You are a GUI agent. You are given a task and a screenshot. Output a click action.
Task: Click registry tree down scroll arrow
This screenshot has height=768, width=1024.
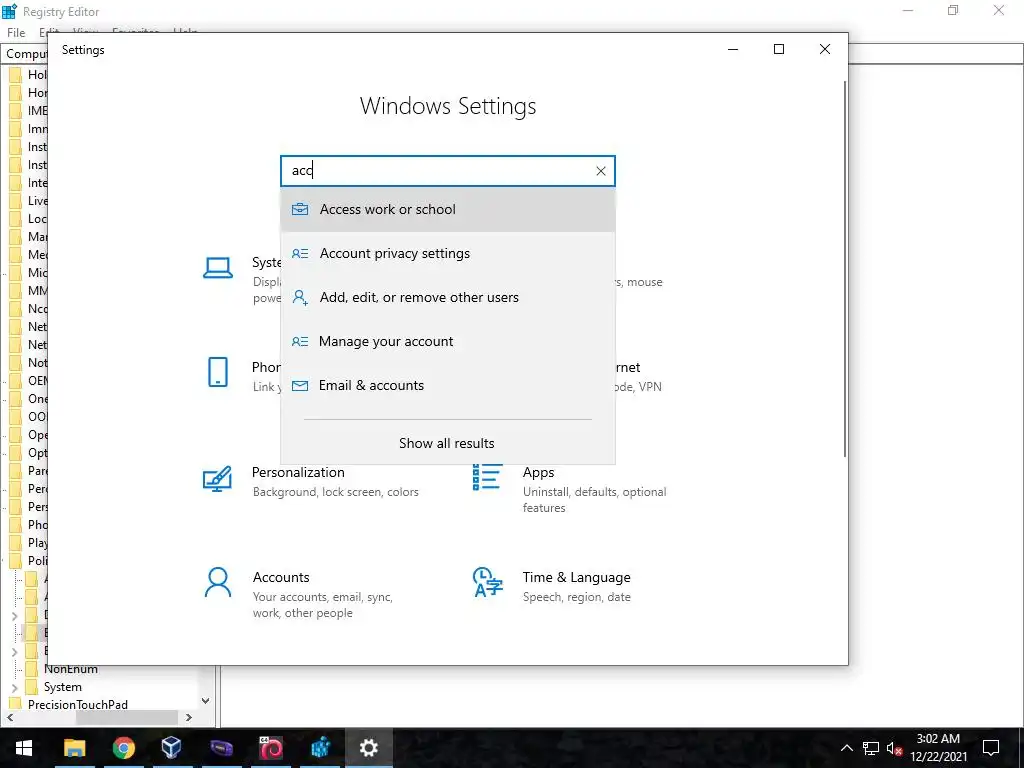206,701
